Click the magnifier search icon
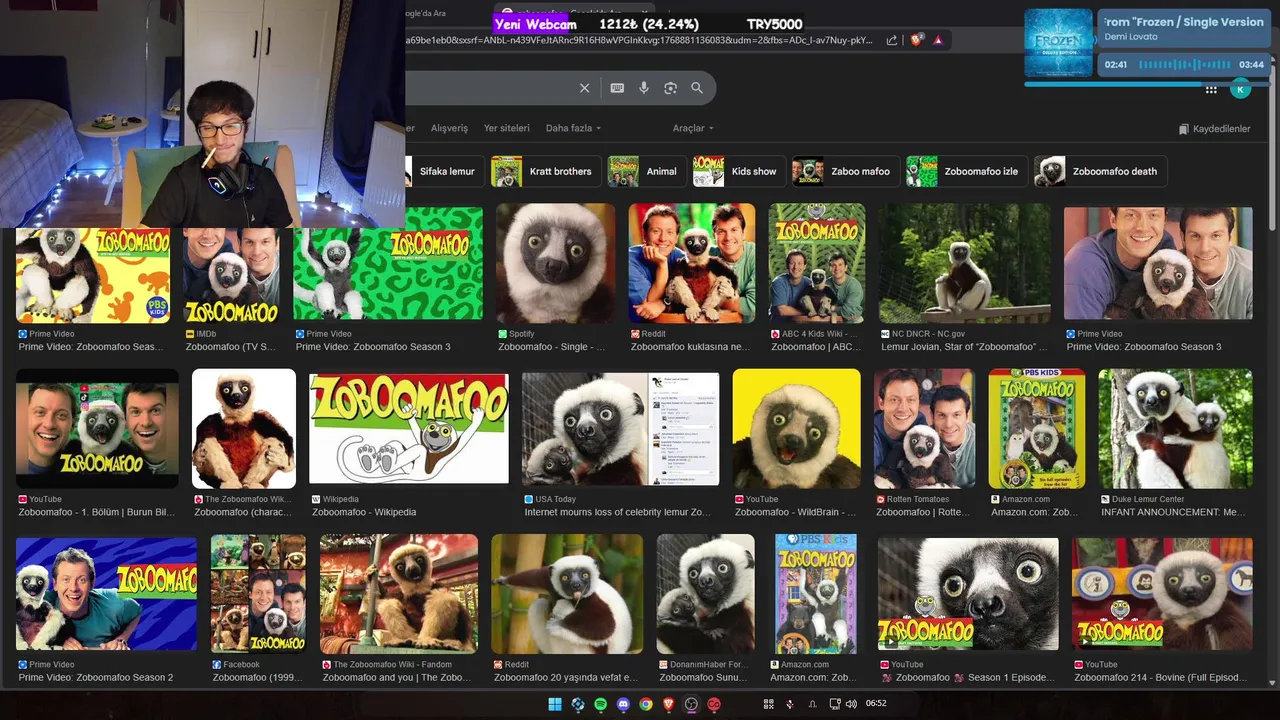 point(697,88)
